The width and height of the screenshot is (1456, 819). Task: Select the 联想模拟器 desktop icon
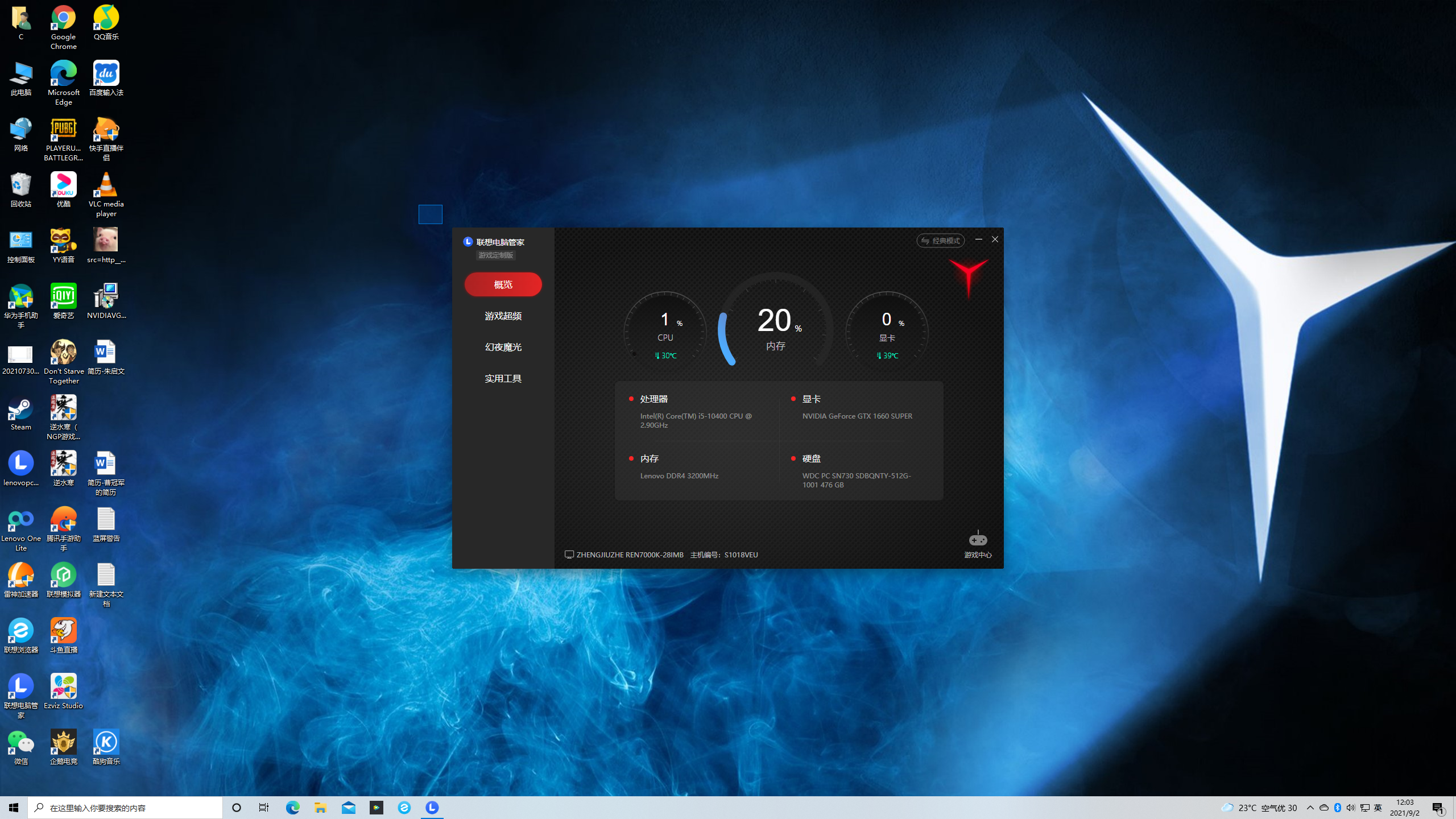coord(63,580)
